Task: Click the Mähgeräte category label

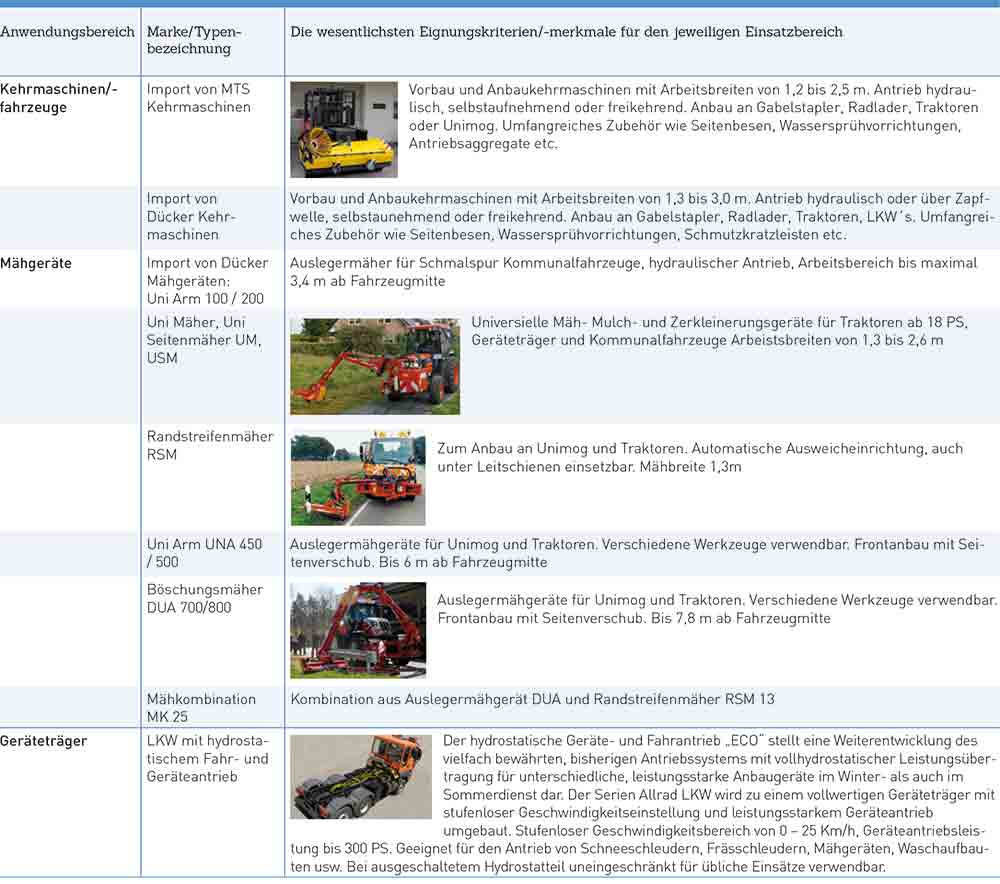Action: 36,263
